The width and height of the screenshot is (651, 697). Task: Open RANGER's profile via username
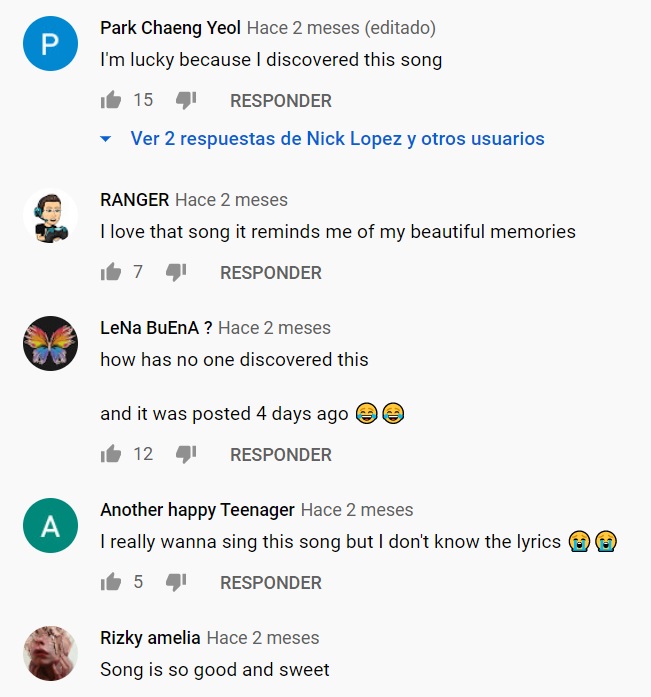[135, 200]
